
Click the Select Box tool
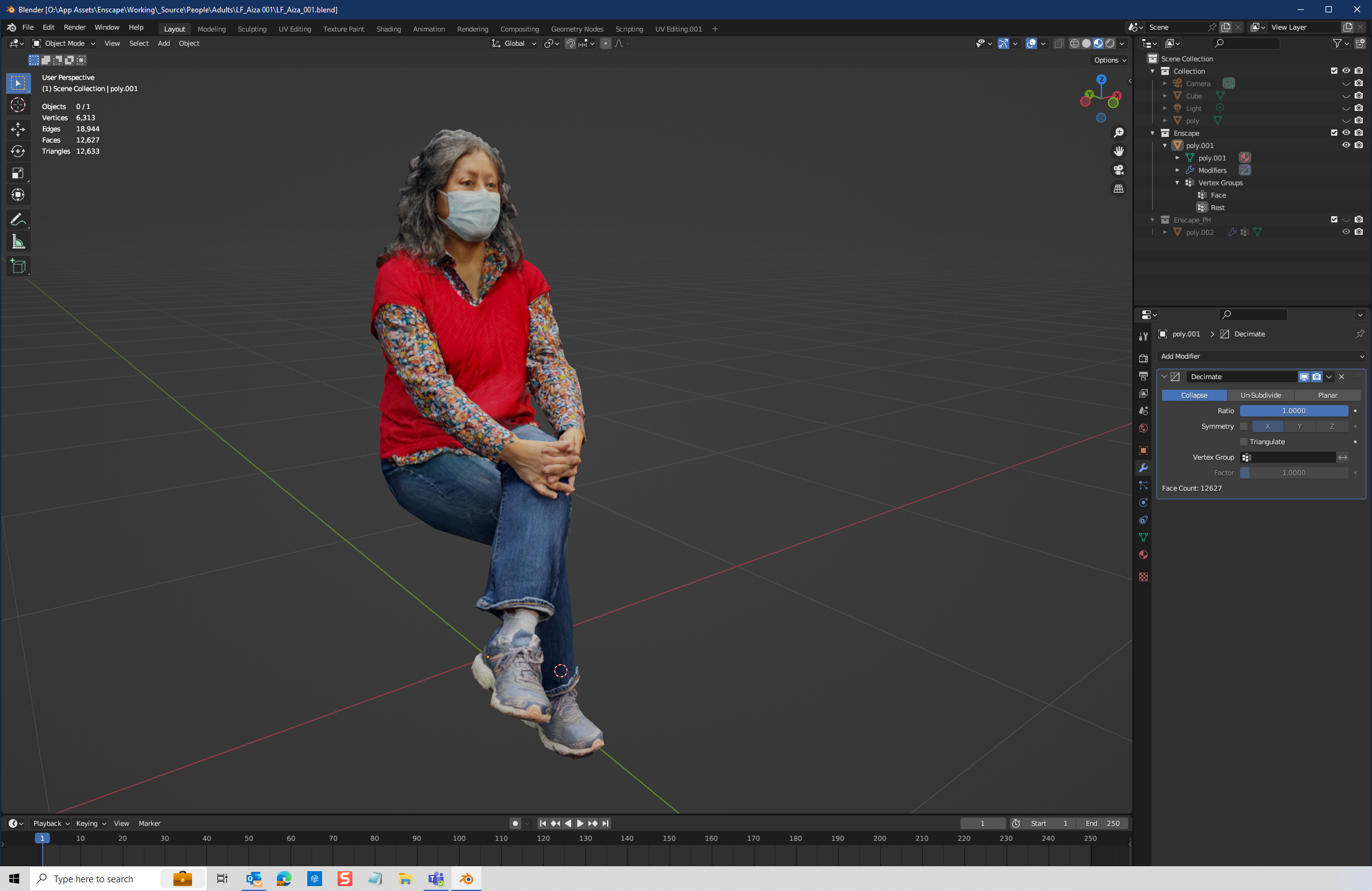tap(18, 82)
